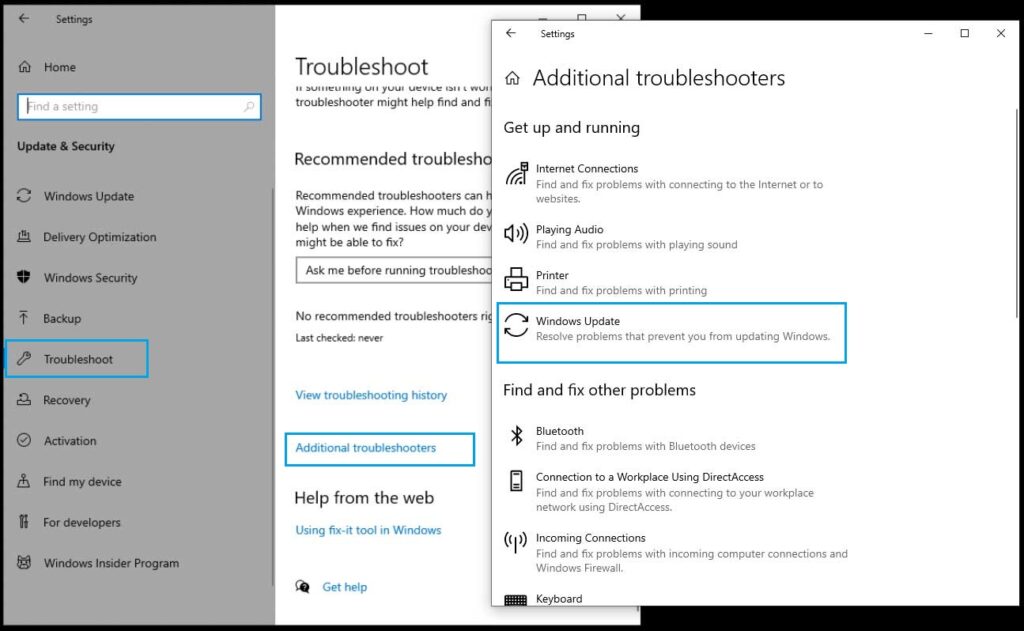The image size is (1024, 631).
Task: Click Home icon in Settings sidebar
Action: point(25,67)
